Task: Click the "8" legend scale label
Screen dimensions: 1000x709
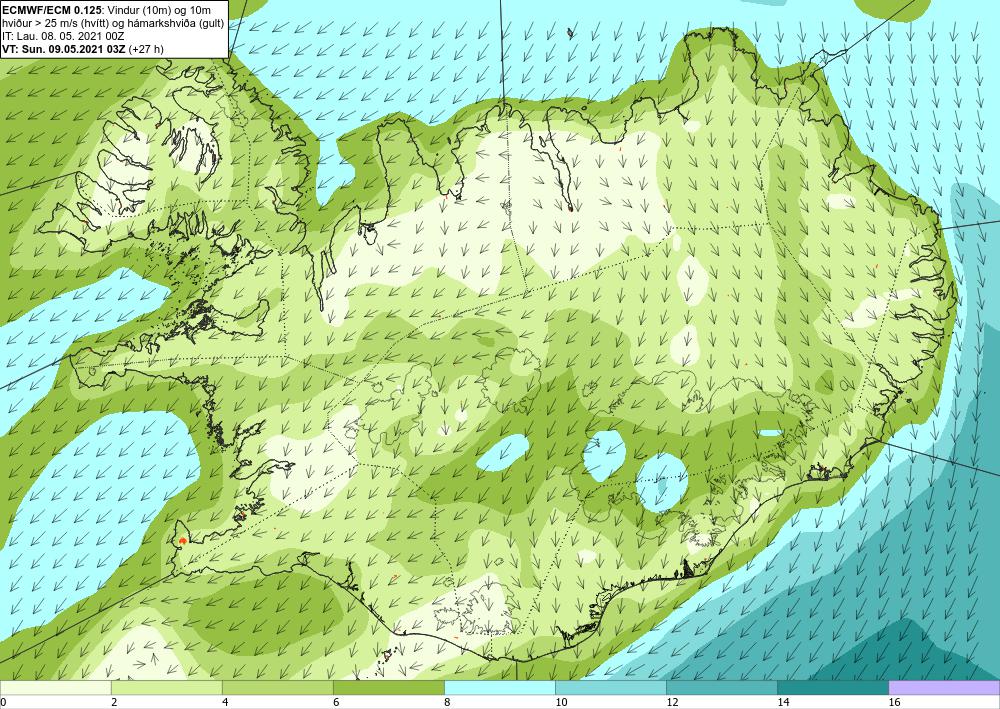Action: coord(446,702)
